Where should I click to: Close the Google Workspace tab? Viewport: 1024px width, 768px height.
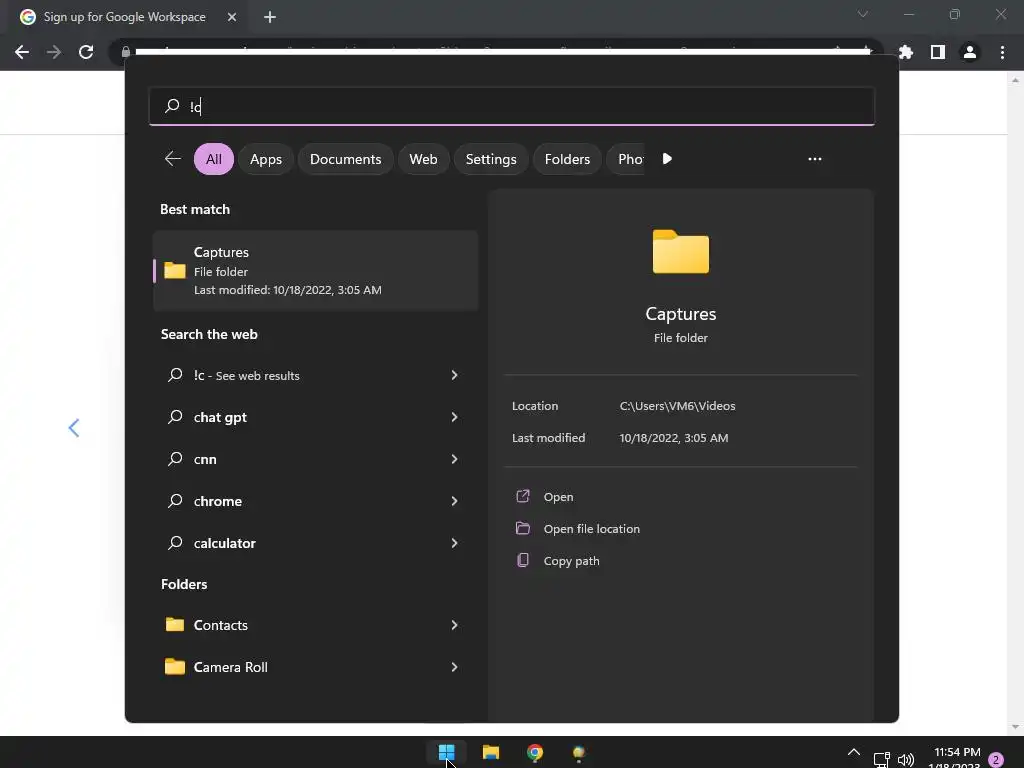coord(232,17)
